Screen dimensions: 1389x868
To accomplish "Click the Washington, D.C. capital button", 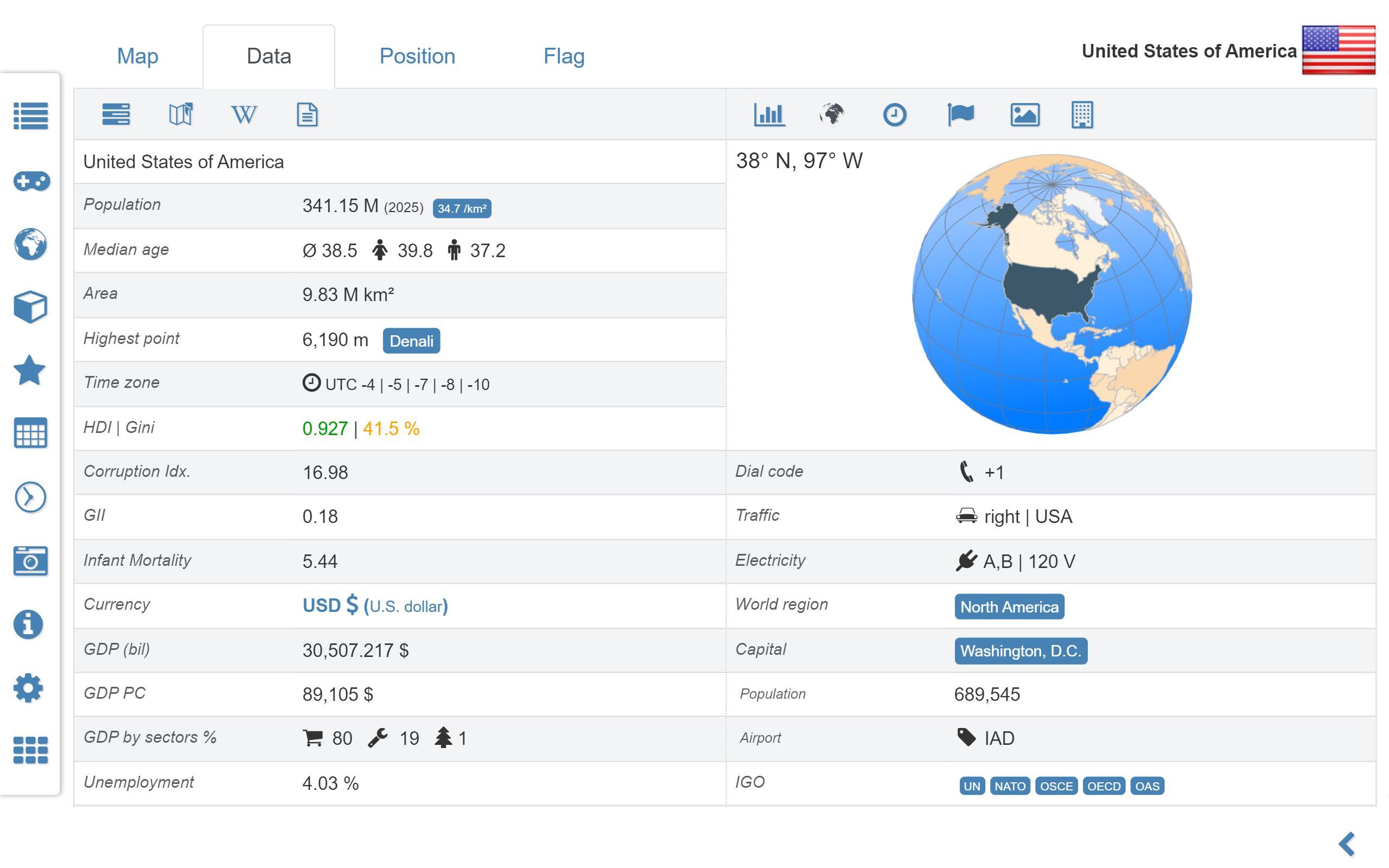I will coord(1021,650).
